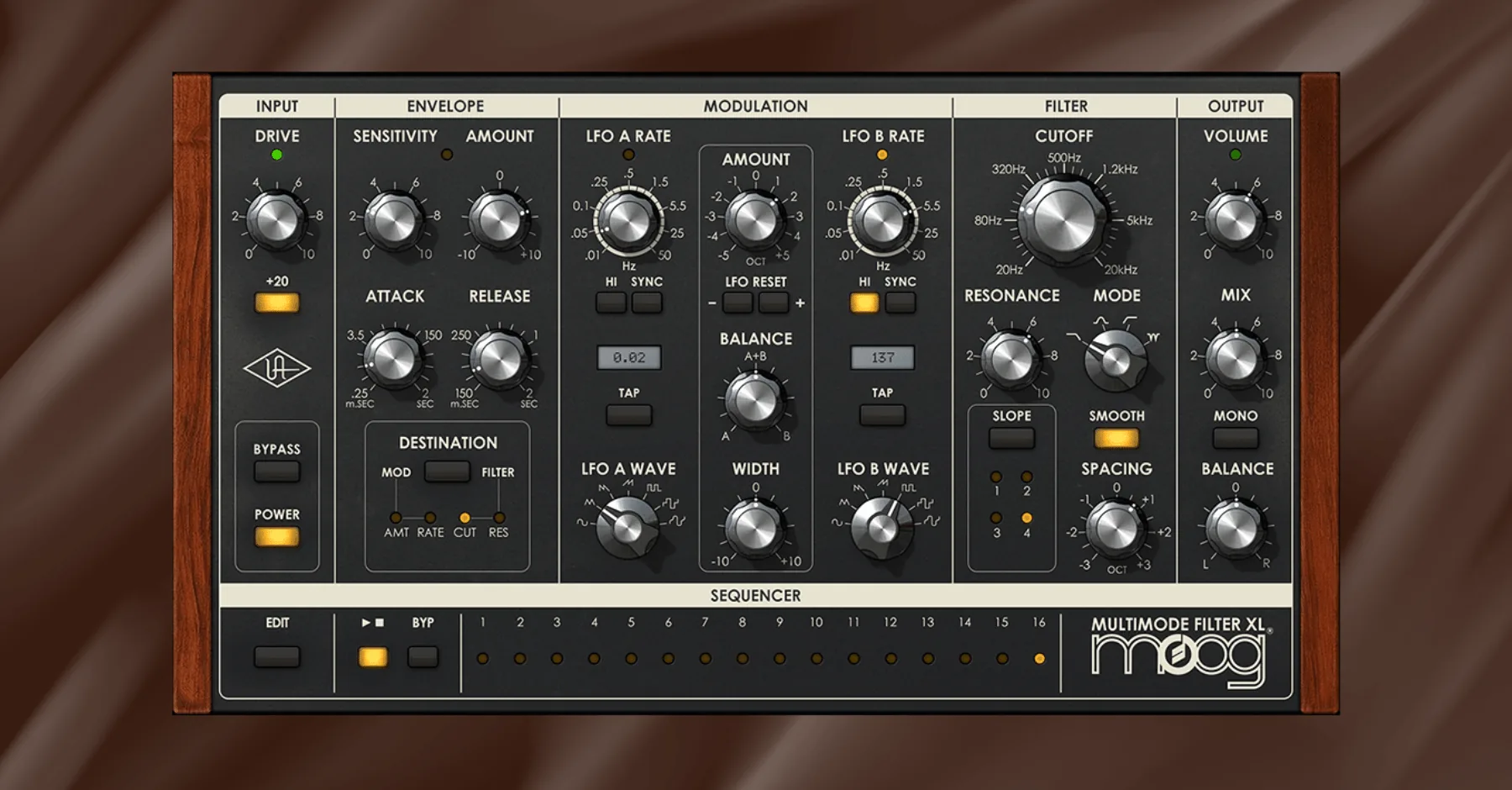
Task: Toggle the BYPASS button
Action: 277,471
